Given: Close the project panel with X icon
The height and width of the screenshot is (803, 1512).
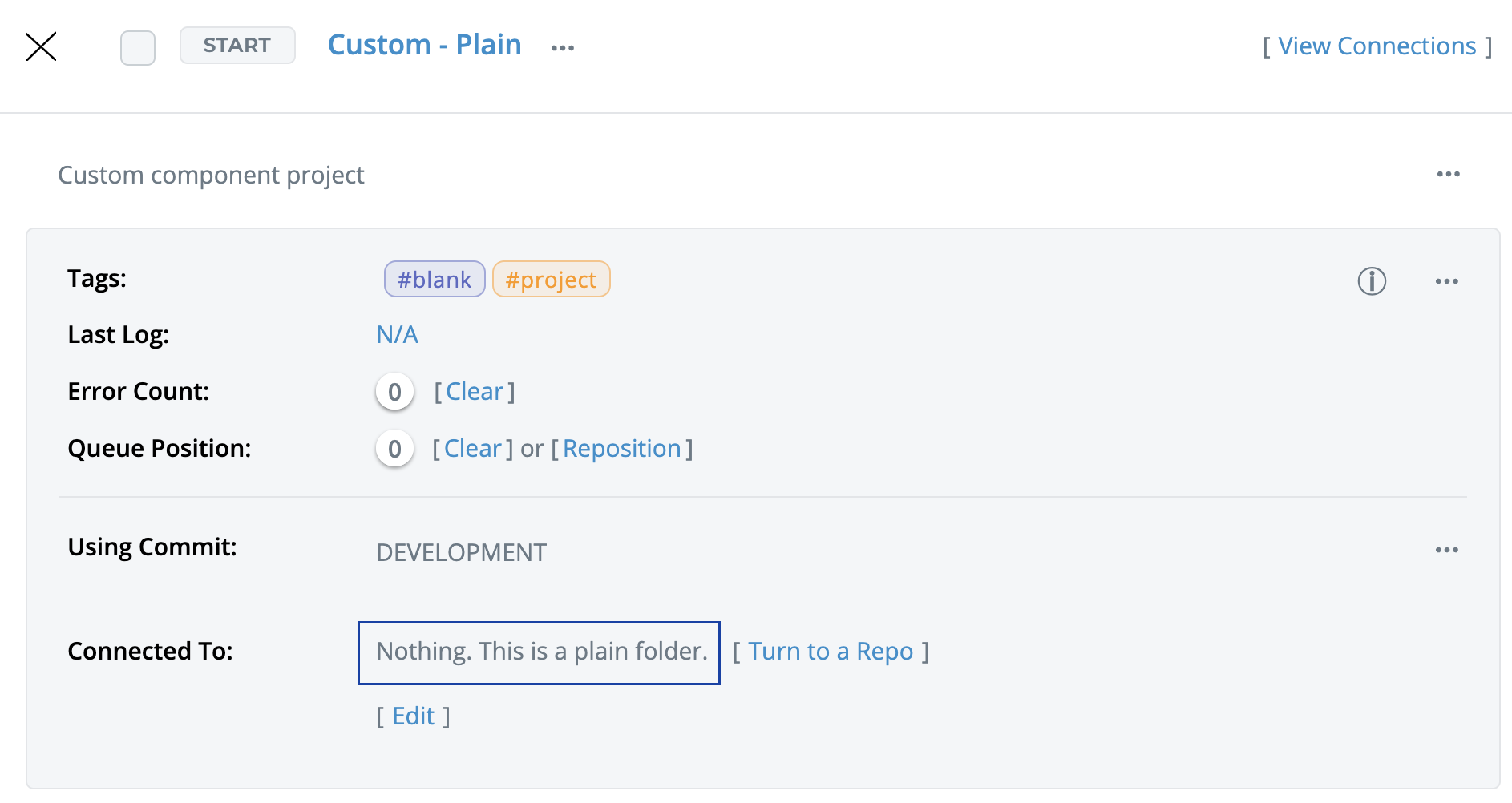Looking at the screenshot, I should click(x=41, y=46).
